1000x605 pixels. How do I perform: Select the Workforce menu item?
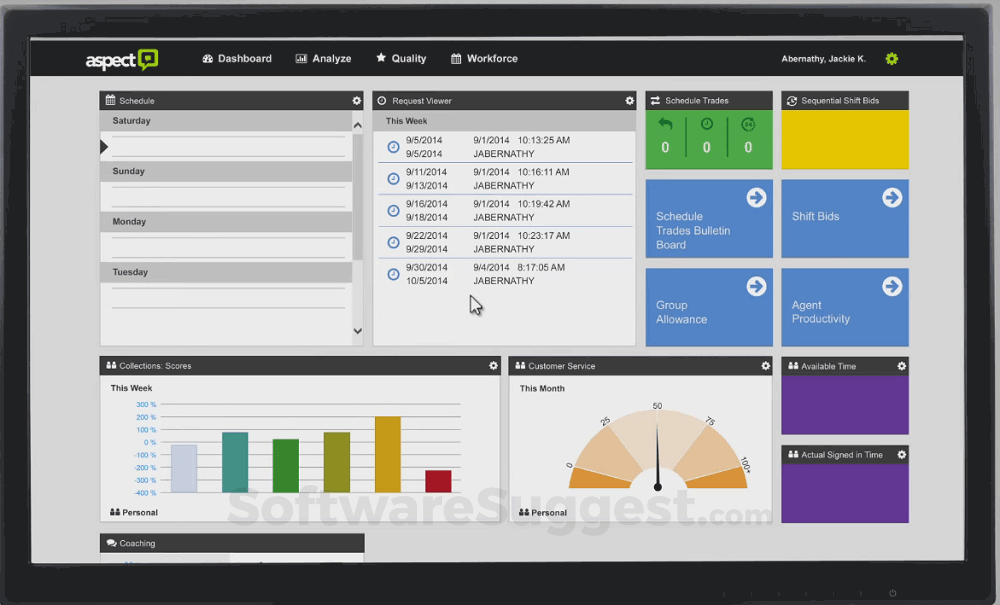484,58
